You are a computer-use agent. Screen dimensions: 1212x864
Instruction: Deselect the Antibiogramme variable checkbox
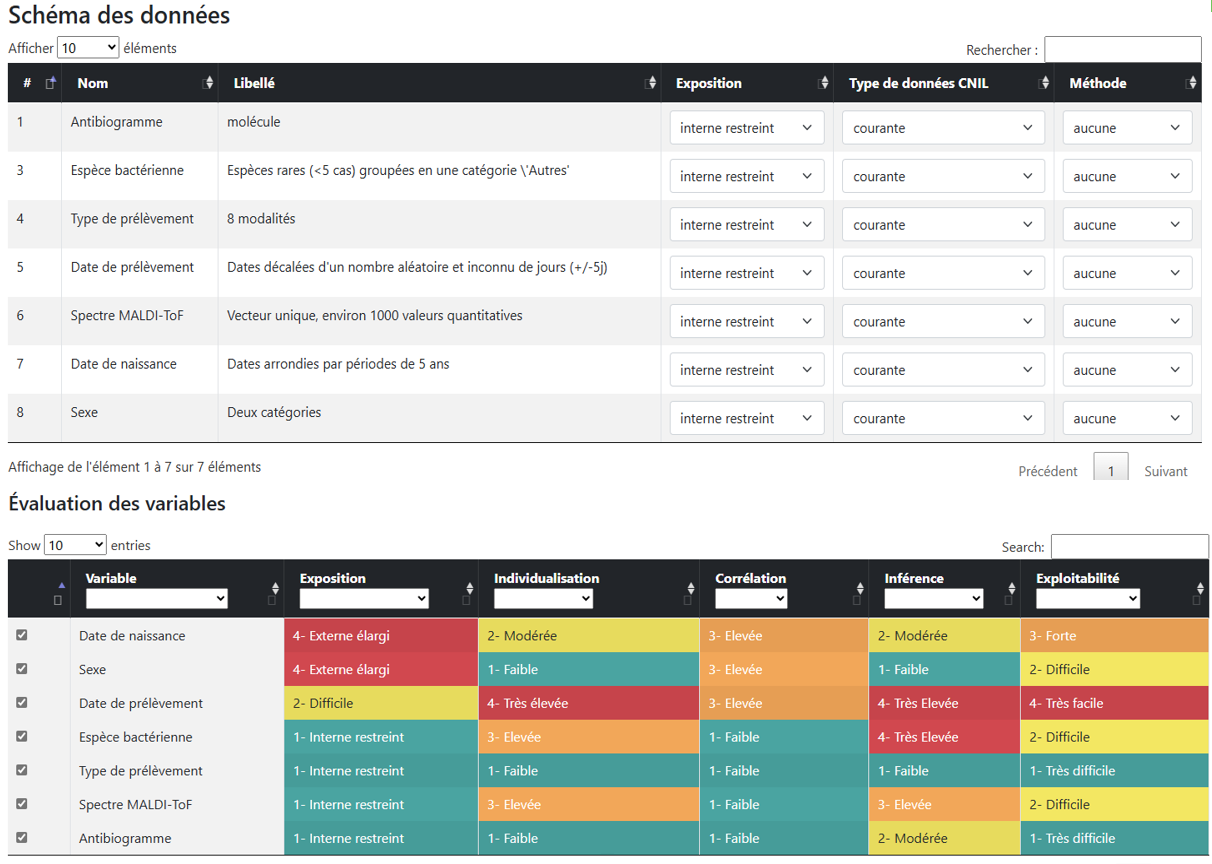click(x=22, y=838)
